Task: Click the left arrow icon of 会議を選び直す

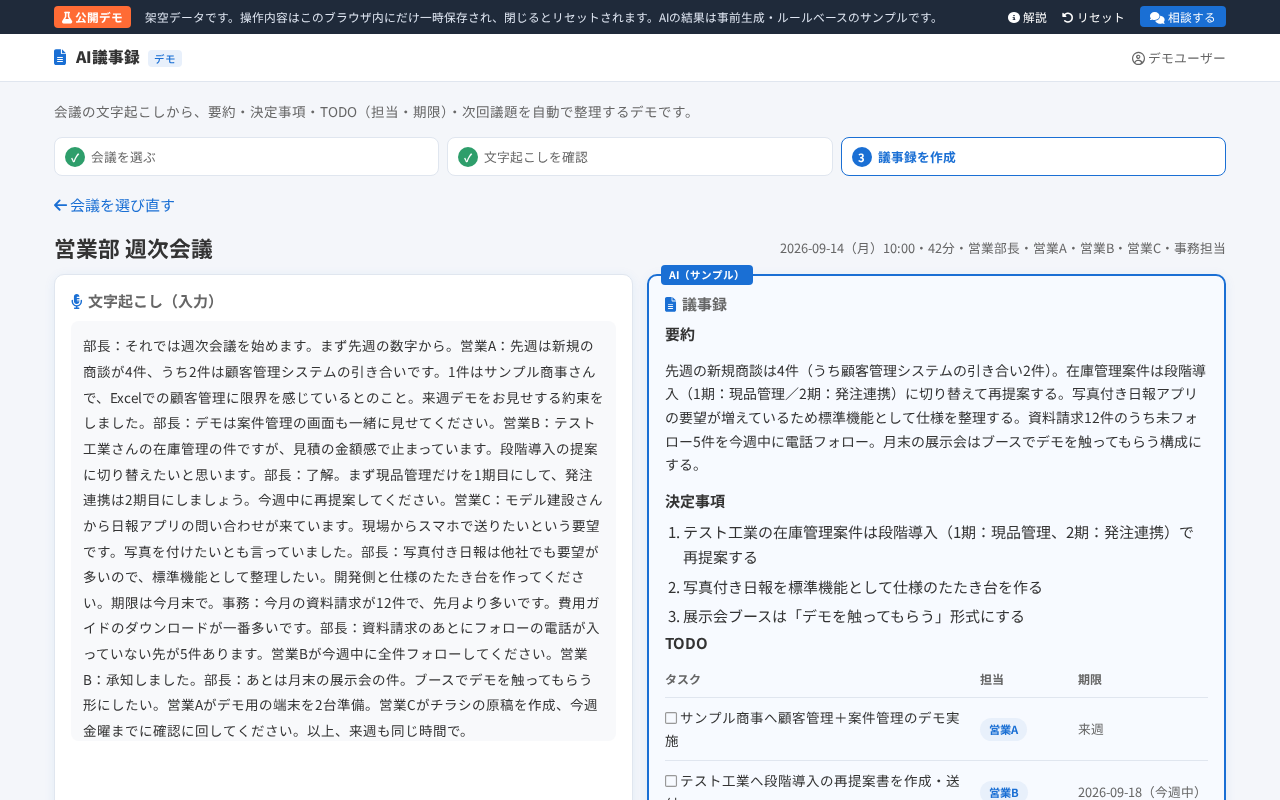Action: (x=60, y=205)
